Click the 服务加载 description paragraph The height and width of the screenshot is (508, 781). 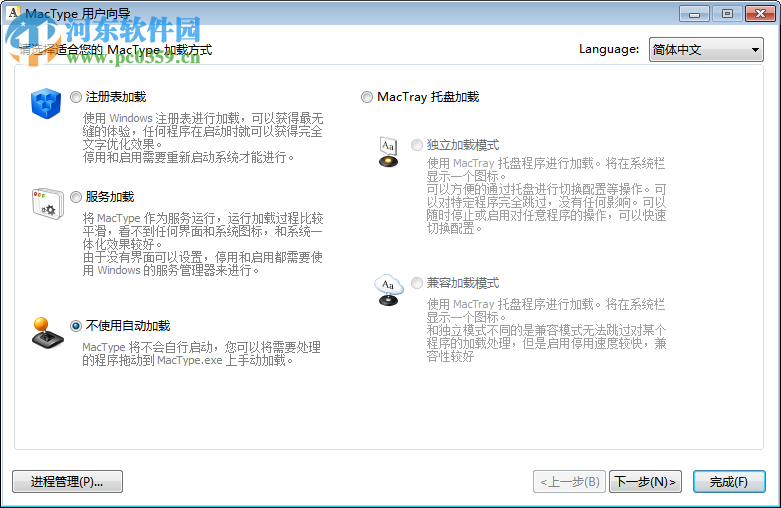pyautogui.click(x=203, y=244)
